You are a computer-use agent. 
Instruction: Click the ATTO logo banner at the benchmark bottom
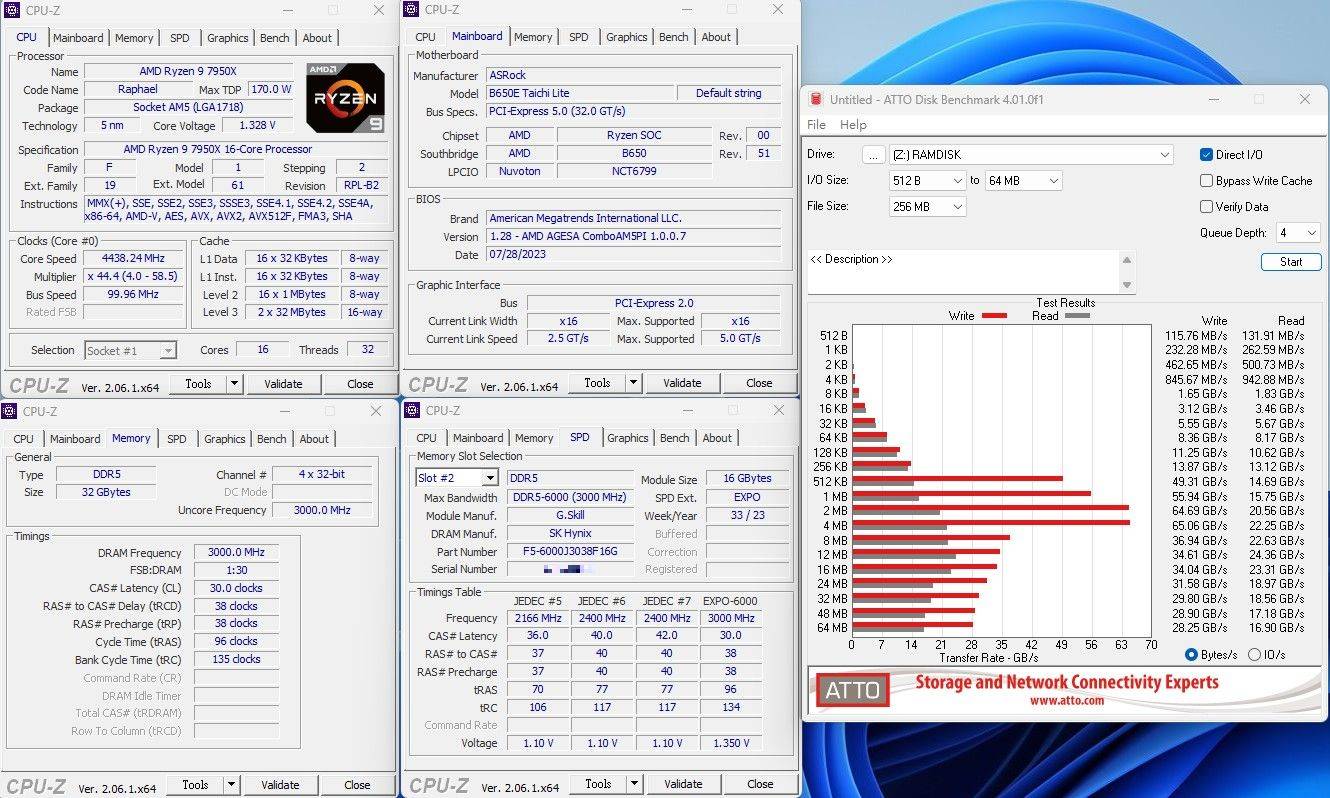tap(851, 689)
